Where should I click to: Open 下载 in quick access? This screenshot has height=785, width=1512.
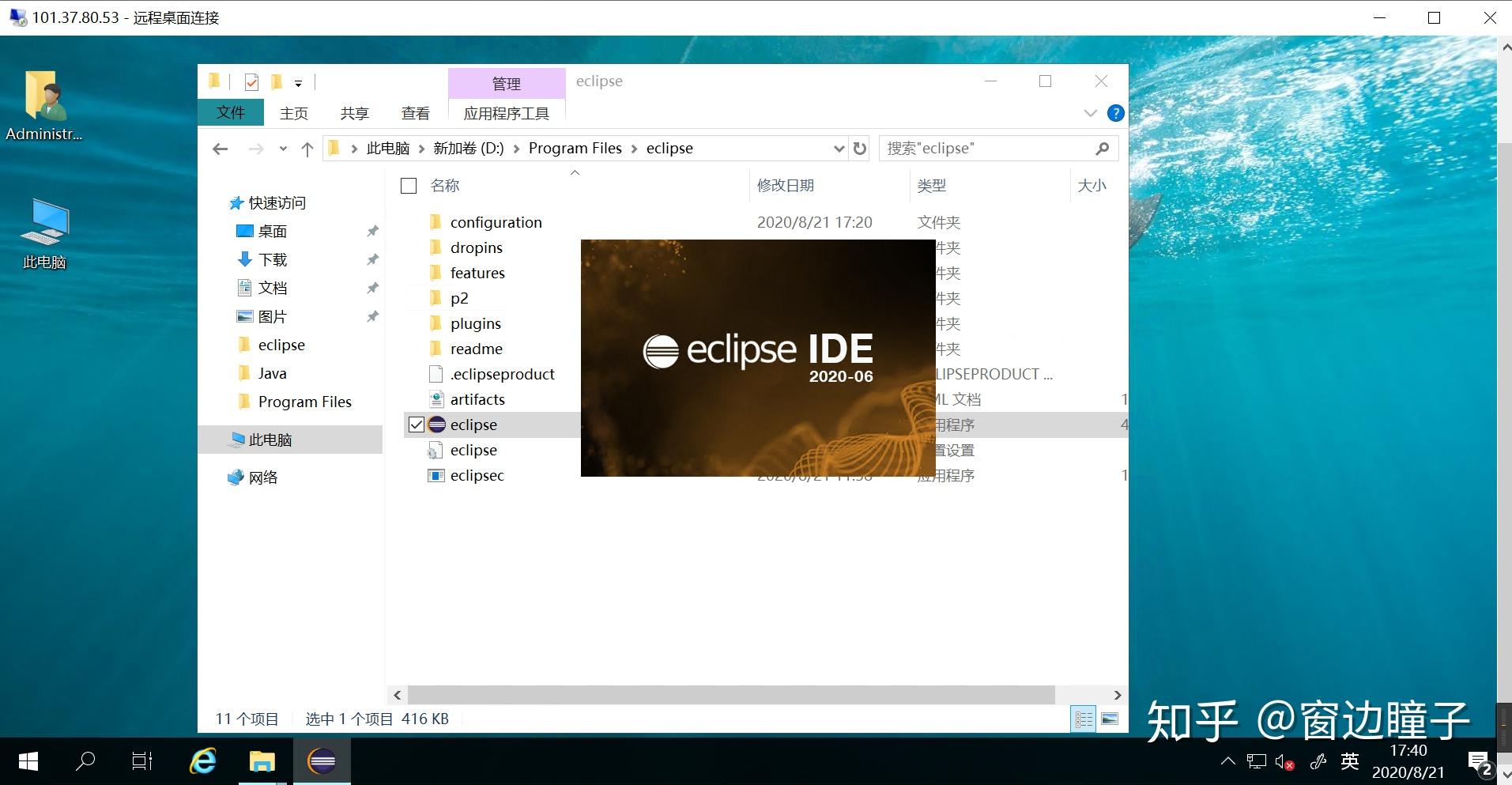273,260
